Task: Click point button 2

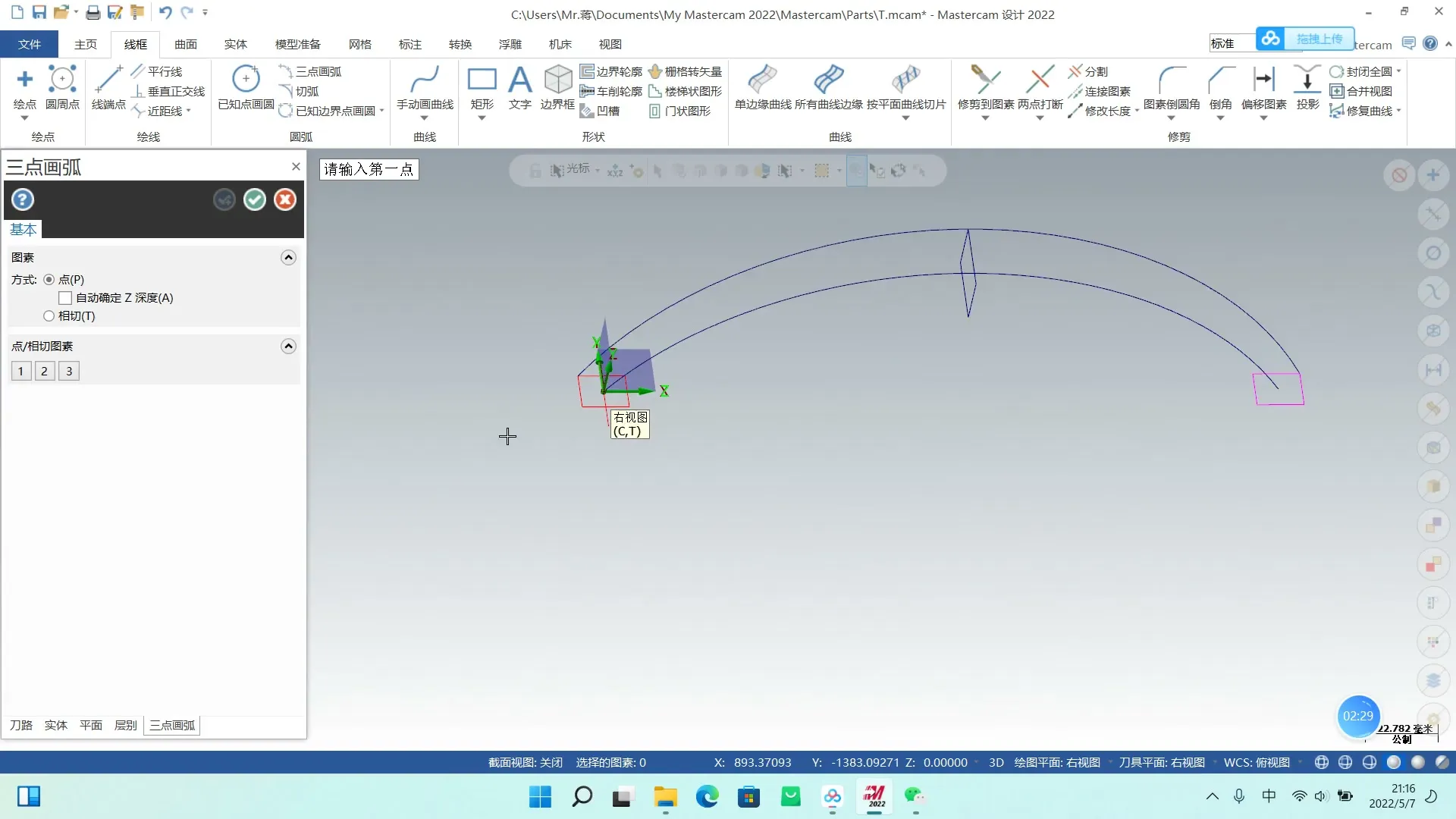Action: click(45, 372)
